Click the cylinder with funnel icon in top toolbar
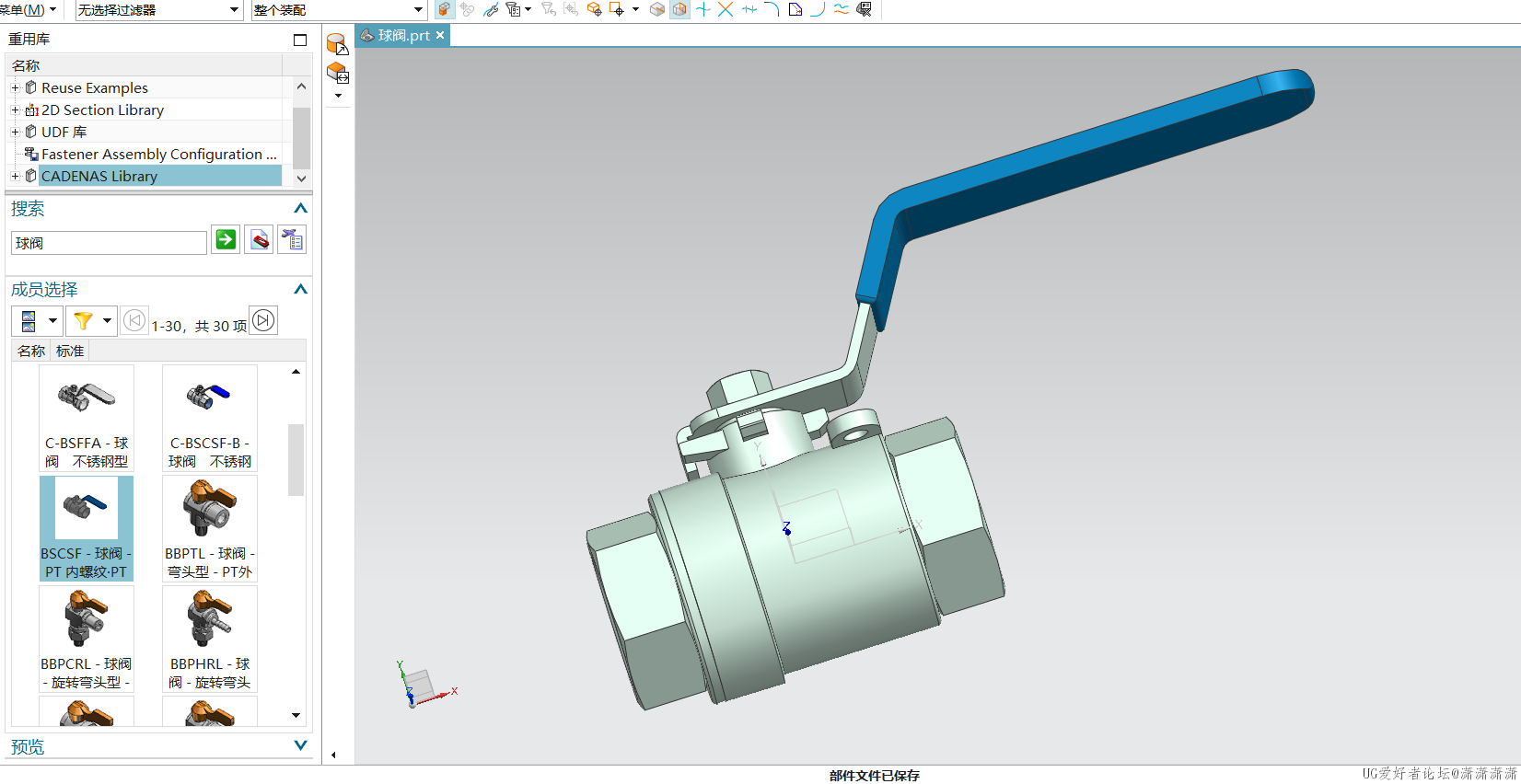The image size is (1521, 784). (x=513, y=9)
